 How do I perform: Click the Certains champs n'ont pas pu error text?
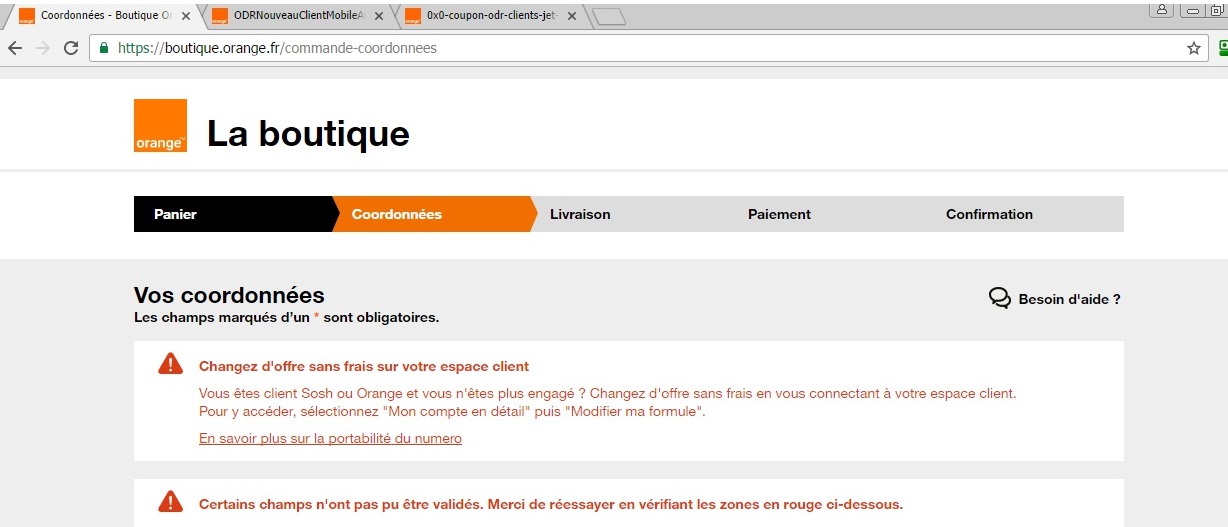[551, 504]
